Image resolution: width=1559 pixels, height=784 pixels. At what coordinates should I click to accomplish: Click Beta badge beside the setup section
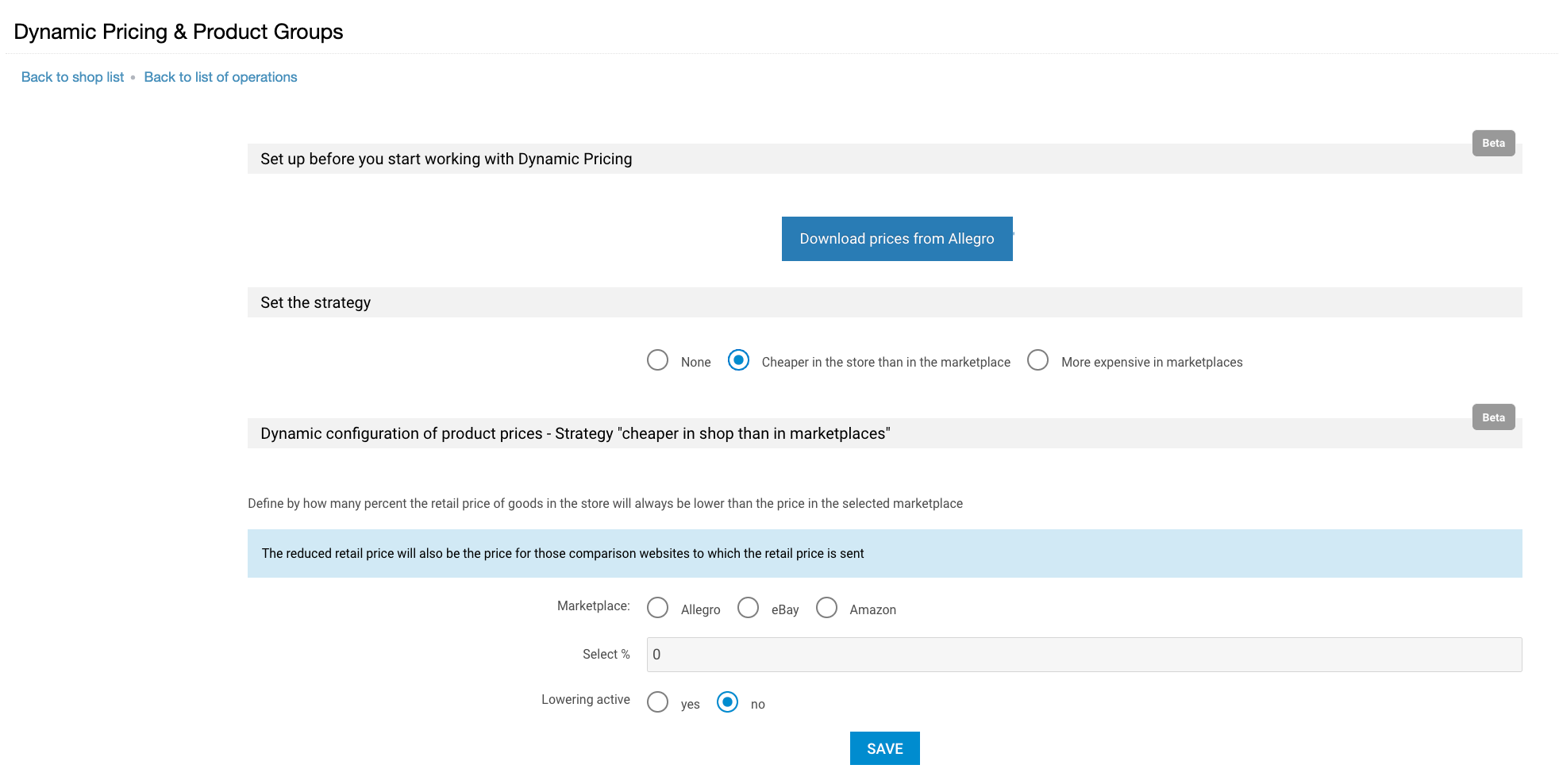[1493, 144]
